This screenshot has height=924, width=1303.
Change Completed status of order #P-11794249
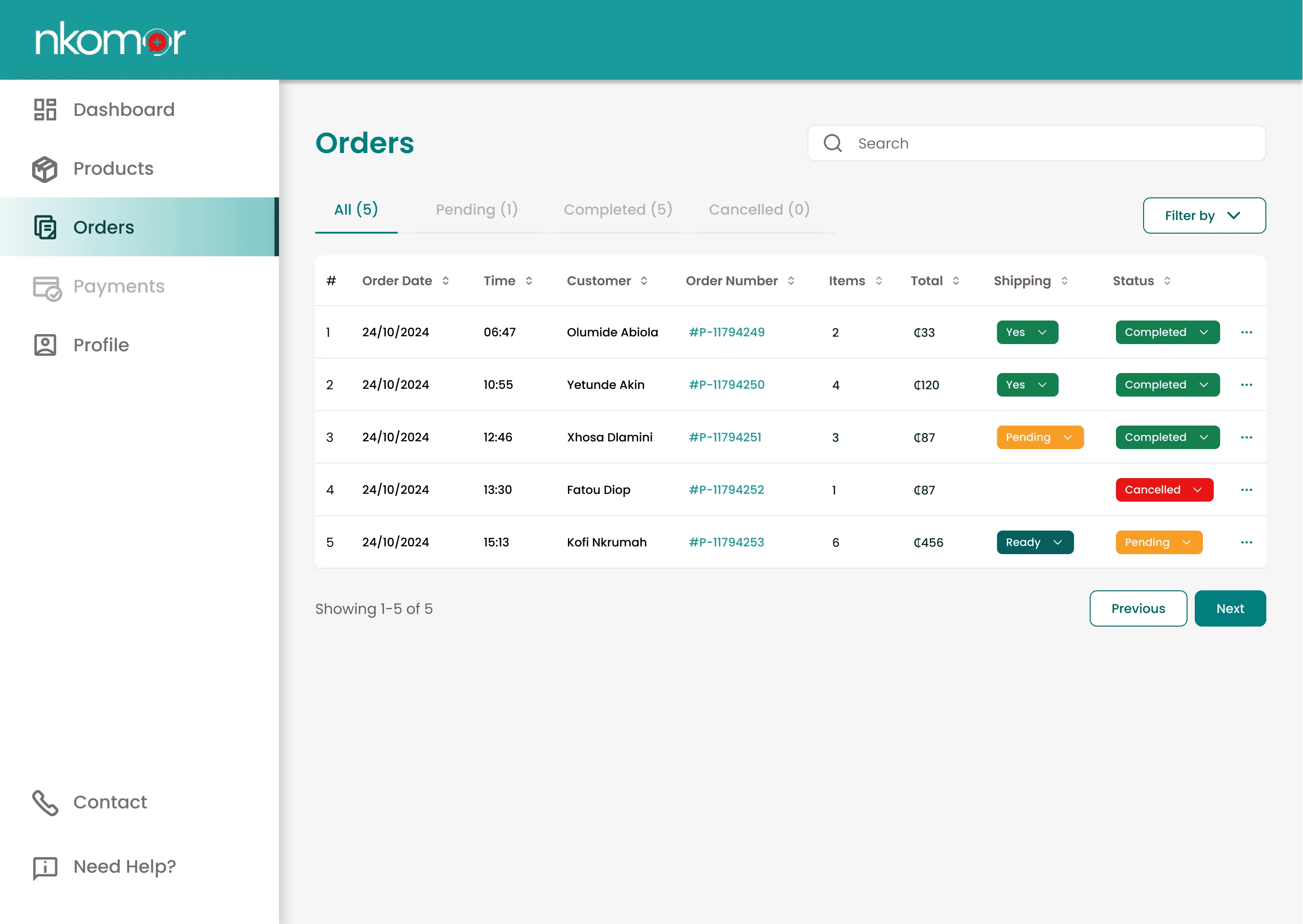pos(1168,332)
